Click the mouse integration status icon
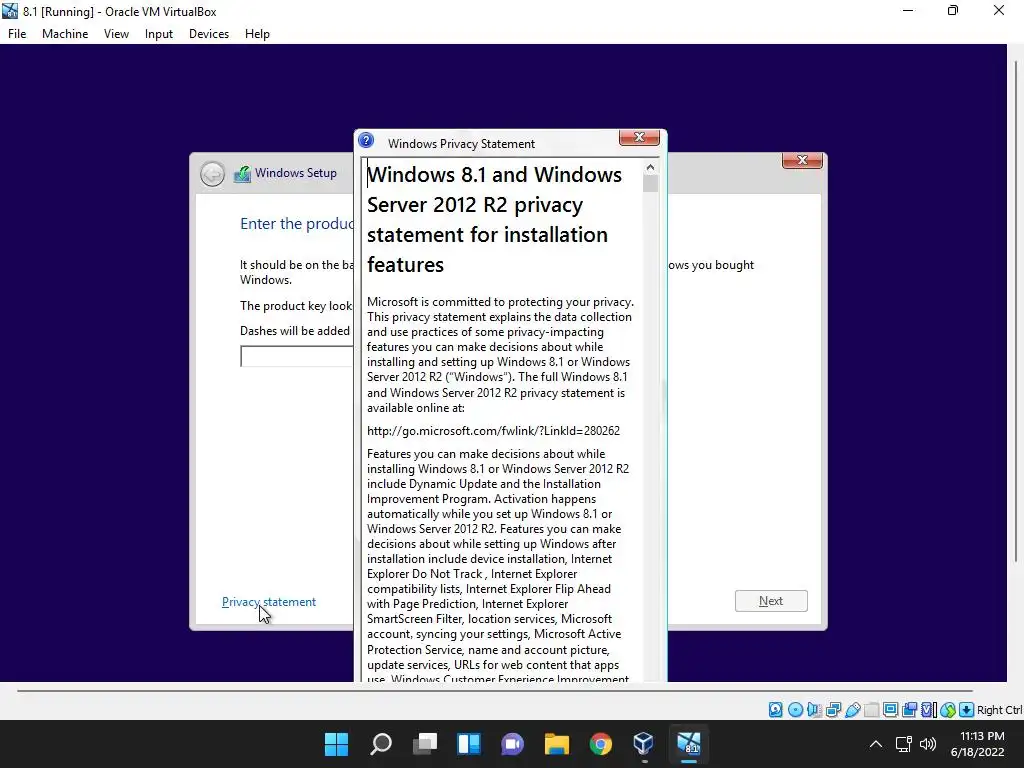1024x768 pixels. 948,710
